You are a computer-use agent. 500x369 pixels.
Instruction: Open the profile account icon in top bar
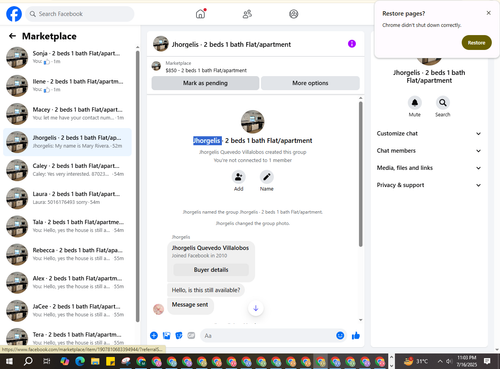coord(293,14)
